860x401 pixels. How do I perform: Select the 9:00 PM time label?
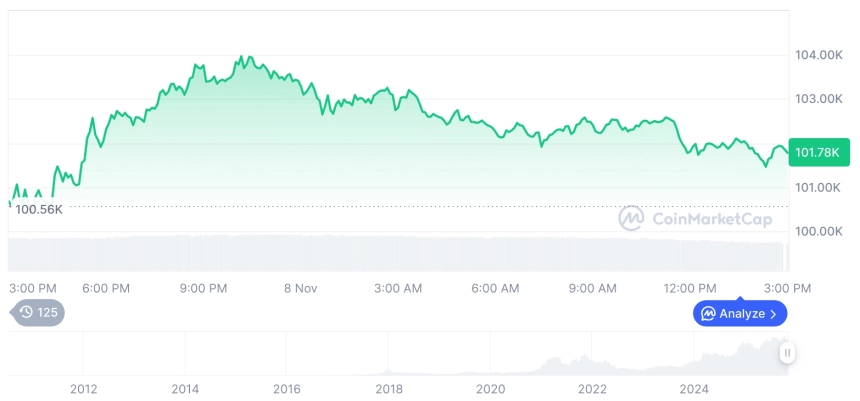pos(203,288)
